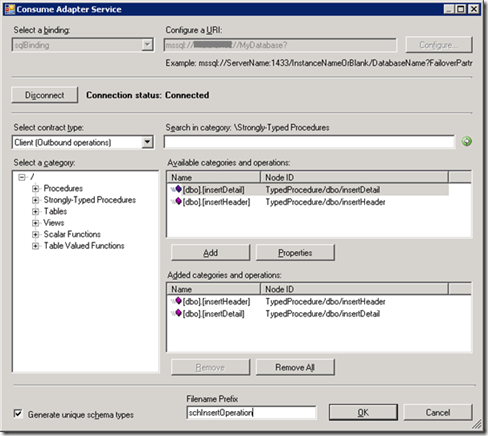Viewport: 488px width, 436px height.
Task: Select [dbo].[insertHeader] in added operations
Action: 216,301
